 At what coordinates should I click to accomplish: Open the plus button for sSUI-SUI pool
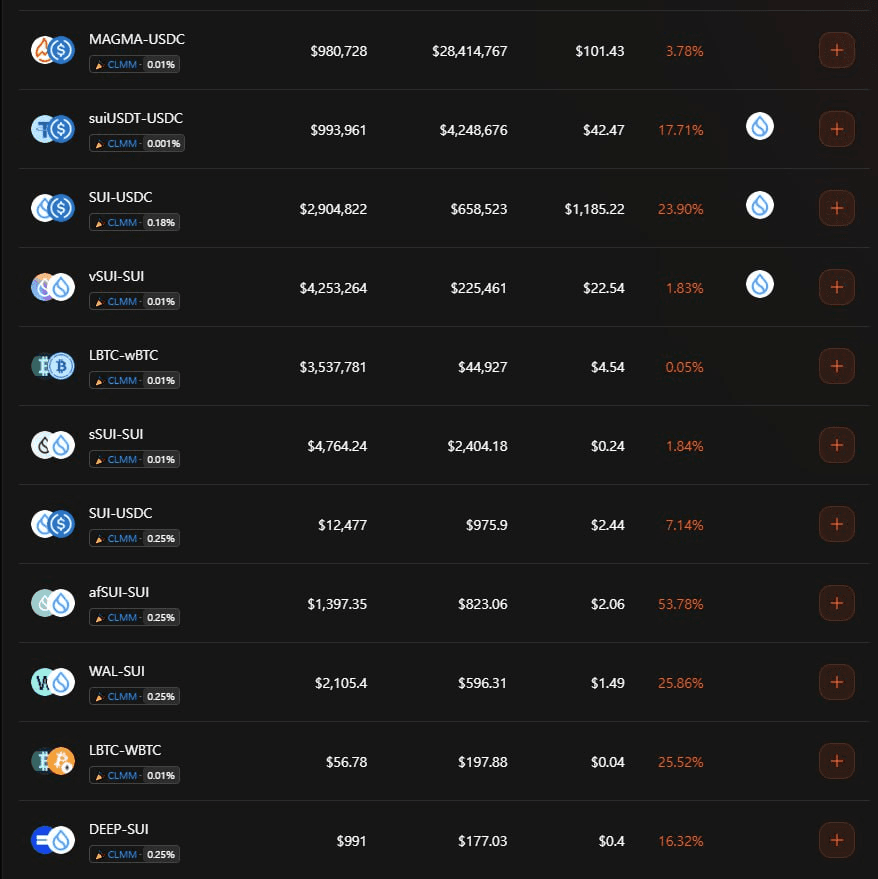click(836, 445)
